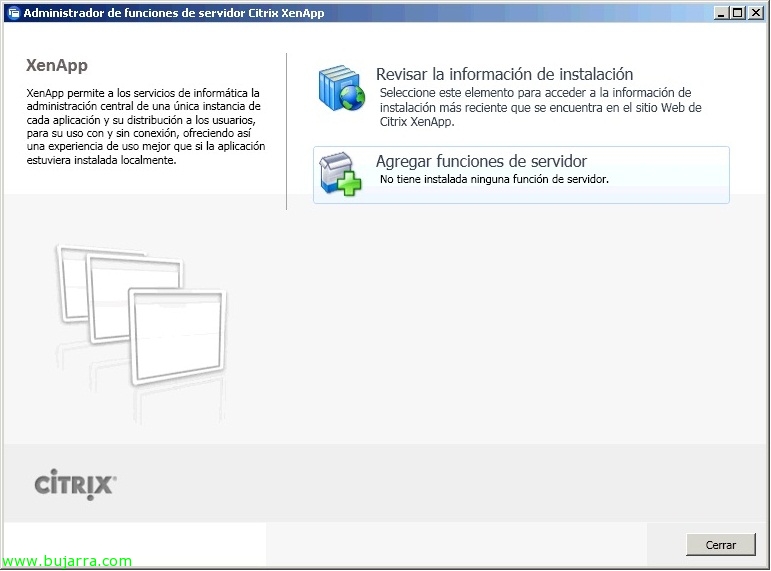
Task: Maximize the XenApp server role manager window
Action: (738, 13)
